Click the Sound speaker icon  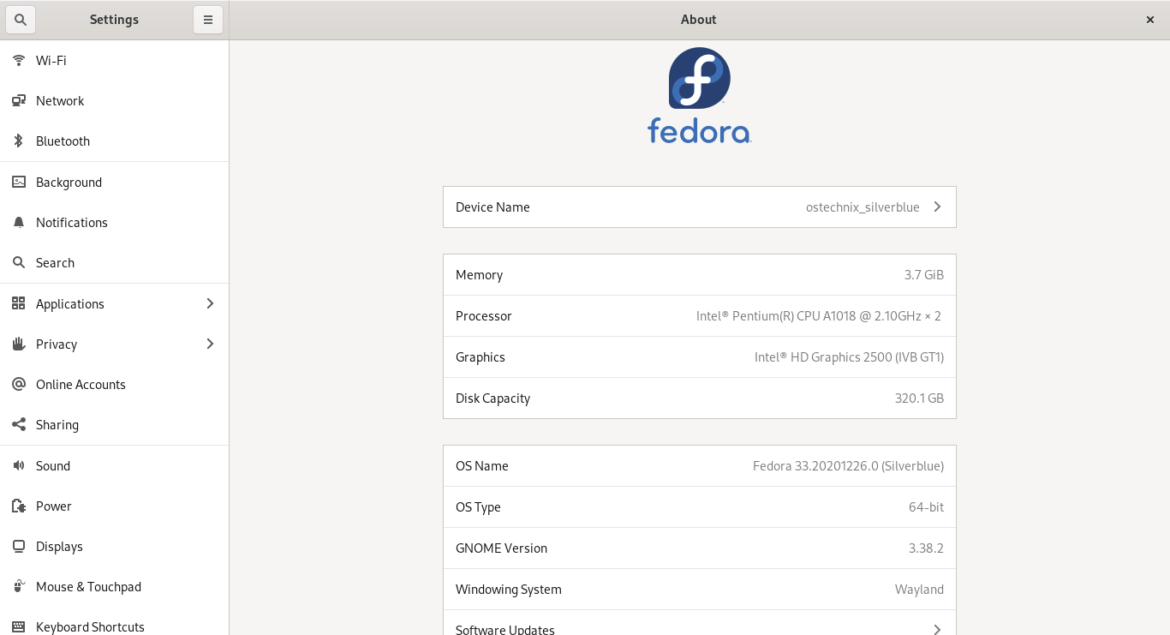(x=18, y=465)
